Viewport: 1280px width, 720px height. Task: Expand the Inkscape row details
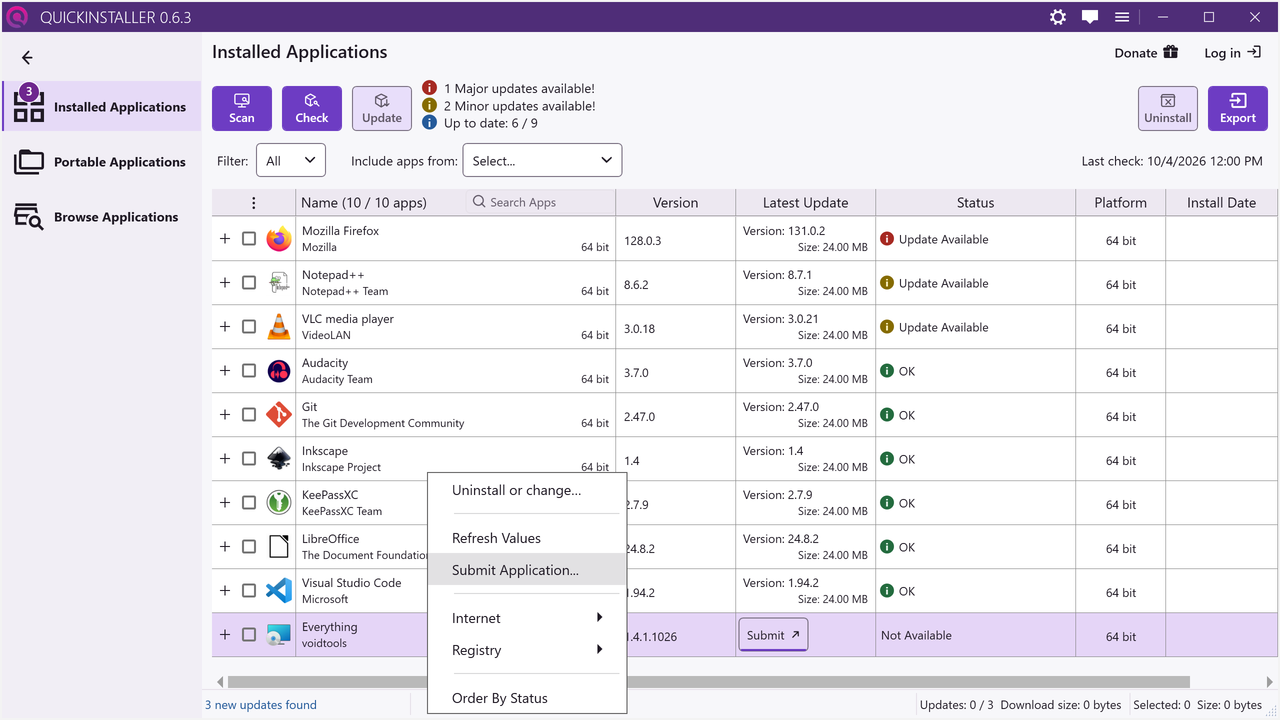click(225, 459)
